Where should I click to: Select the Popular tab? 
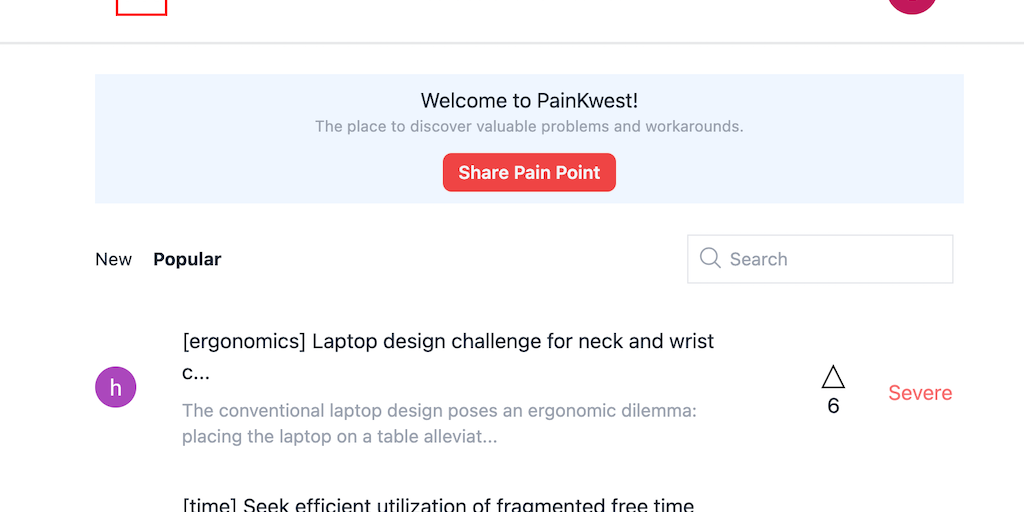187,259
